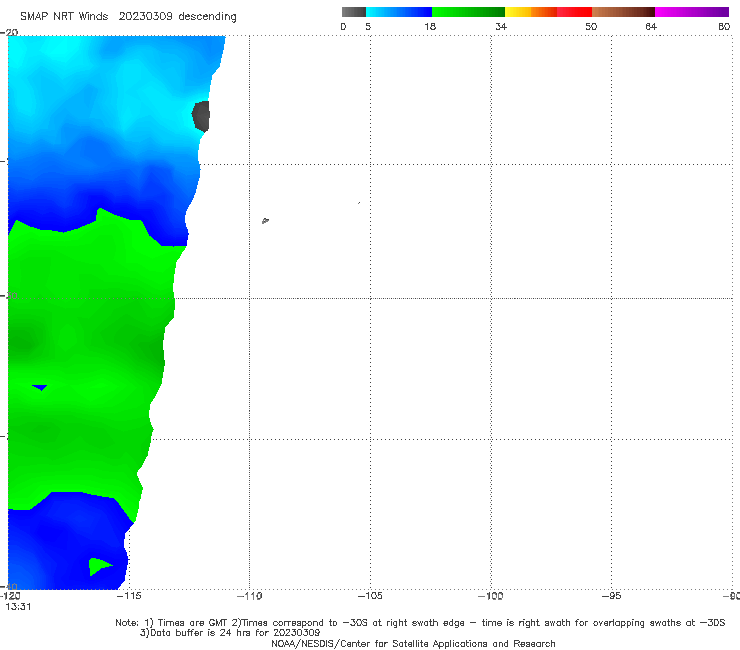Click the title text SMAP NRT Winds
The image size is (740, 650).
(64, 16)
